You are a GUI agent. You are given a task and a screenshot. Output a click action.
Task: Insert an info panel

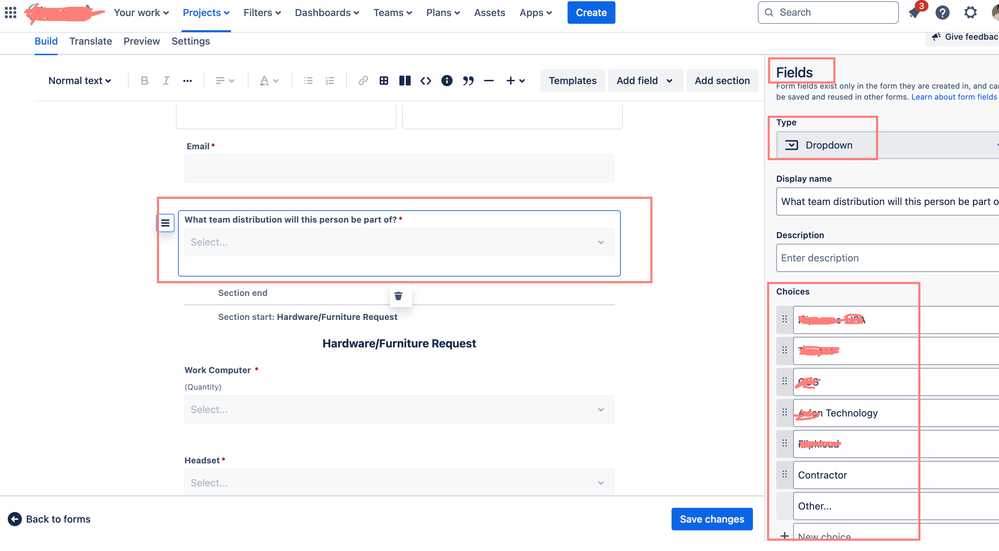point(447,81)
